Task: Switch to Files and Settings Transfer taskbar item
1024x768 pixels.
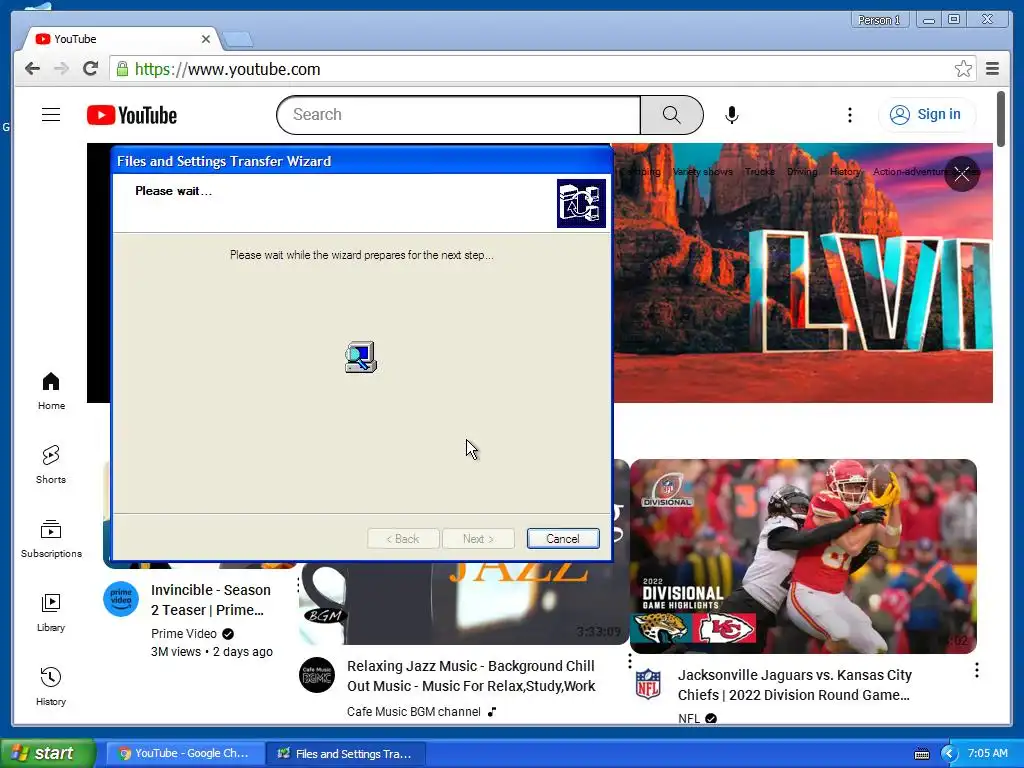Action: click(346, 754)
